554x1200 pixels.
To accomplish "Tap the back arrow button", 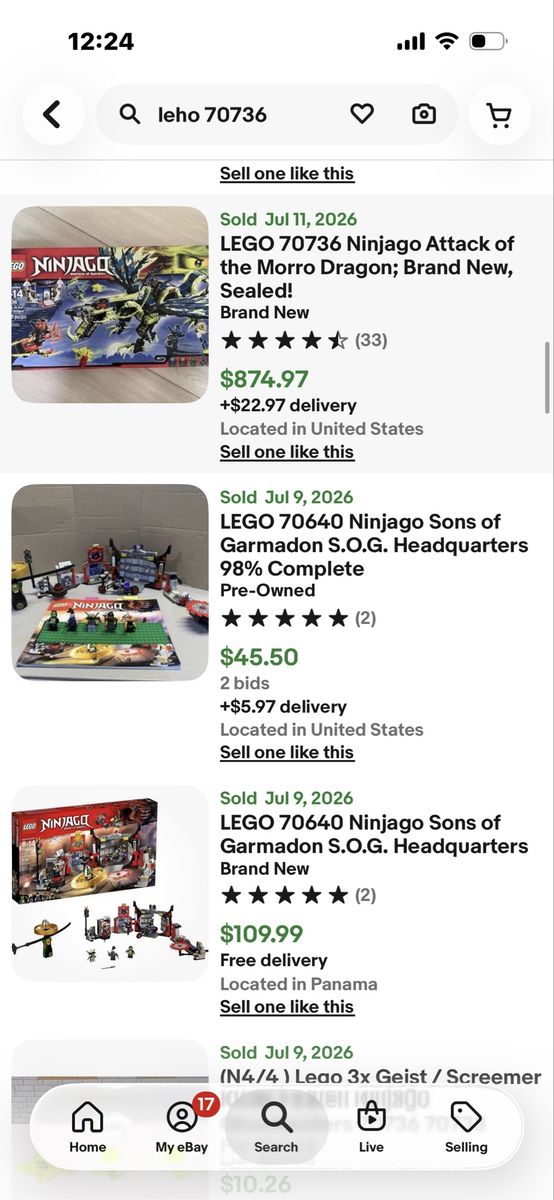I will click(x=52, y=114).
